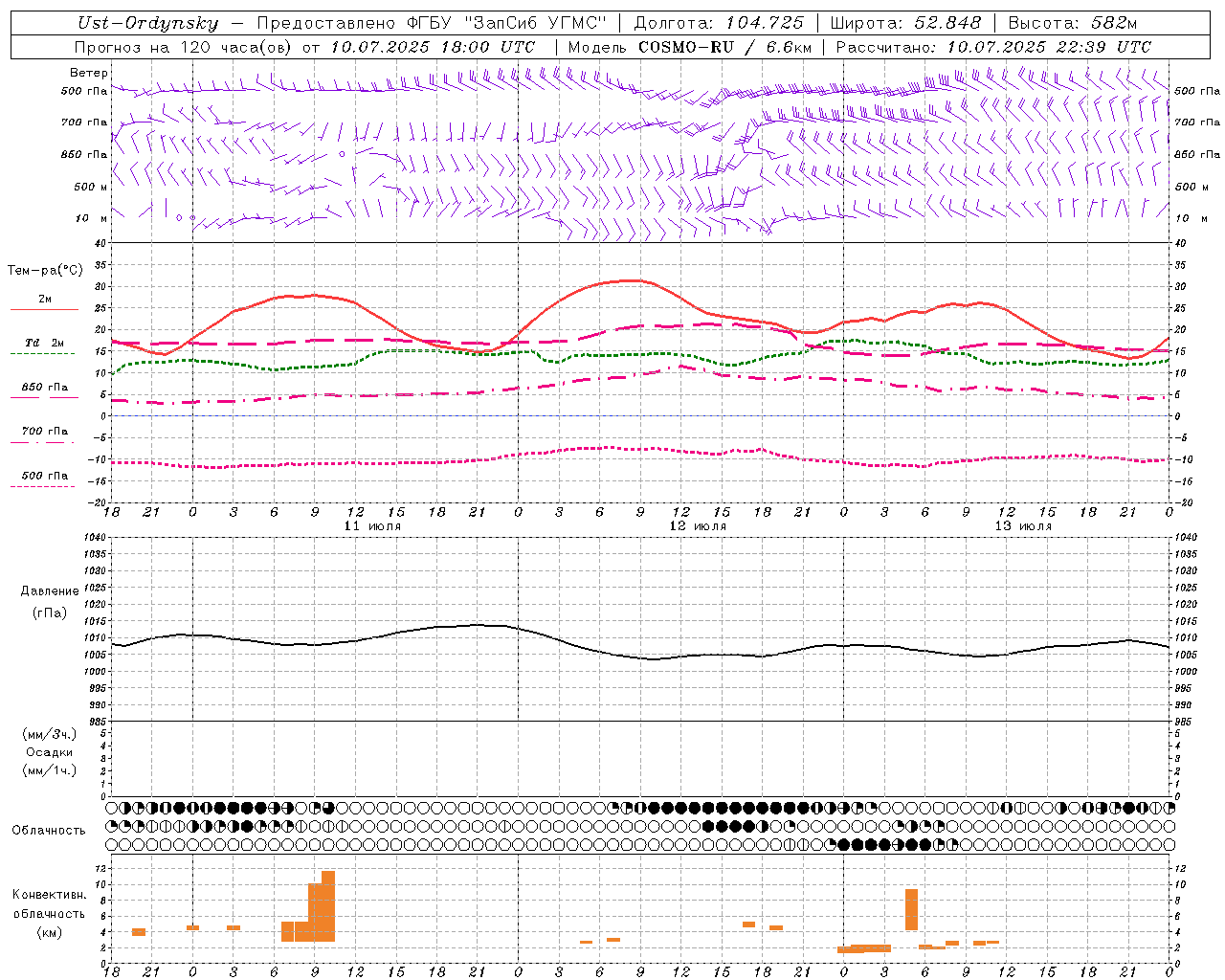
Task: Click the Td 2м dew point legend entry
Action: 45,343
